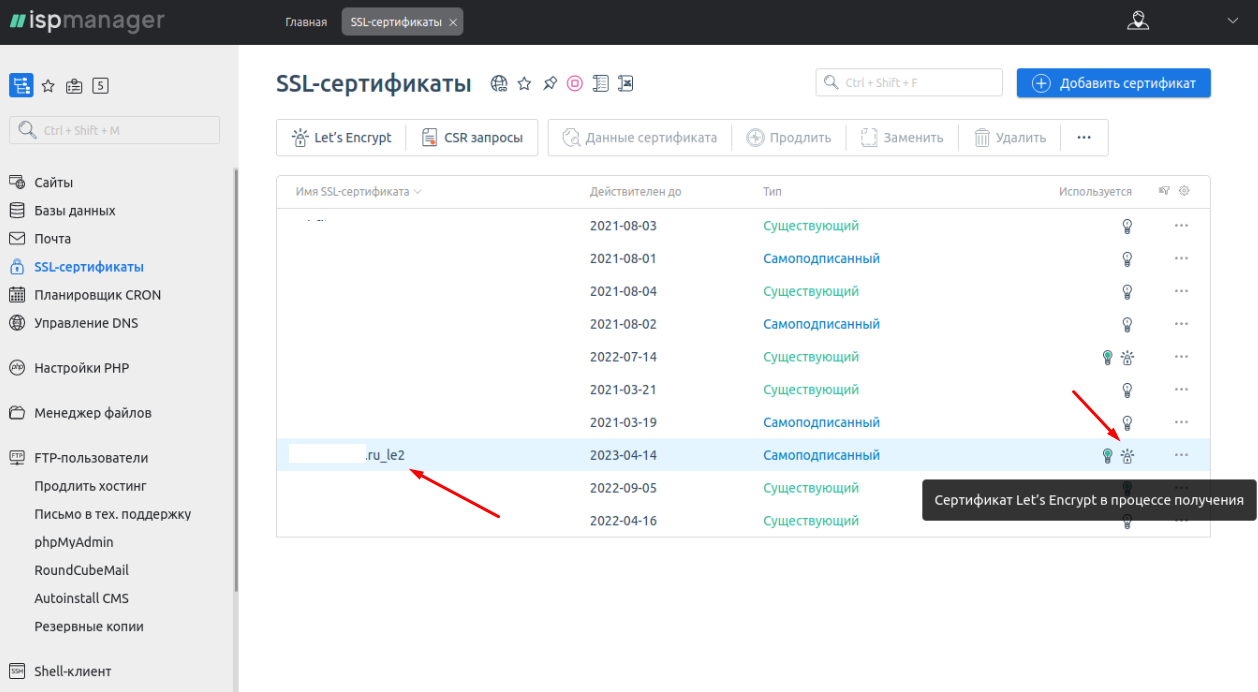The width and height of the screenshot is (1258, 692).
Task: Open row actions menu for the 2021-08-01 certificate
Action: [x=1181, y=259]
